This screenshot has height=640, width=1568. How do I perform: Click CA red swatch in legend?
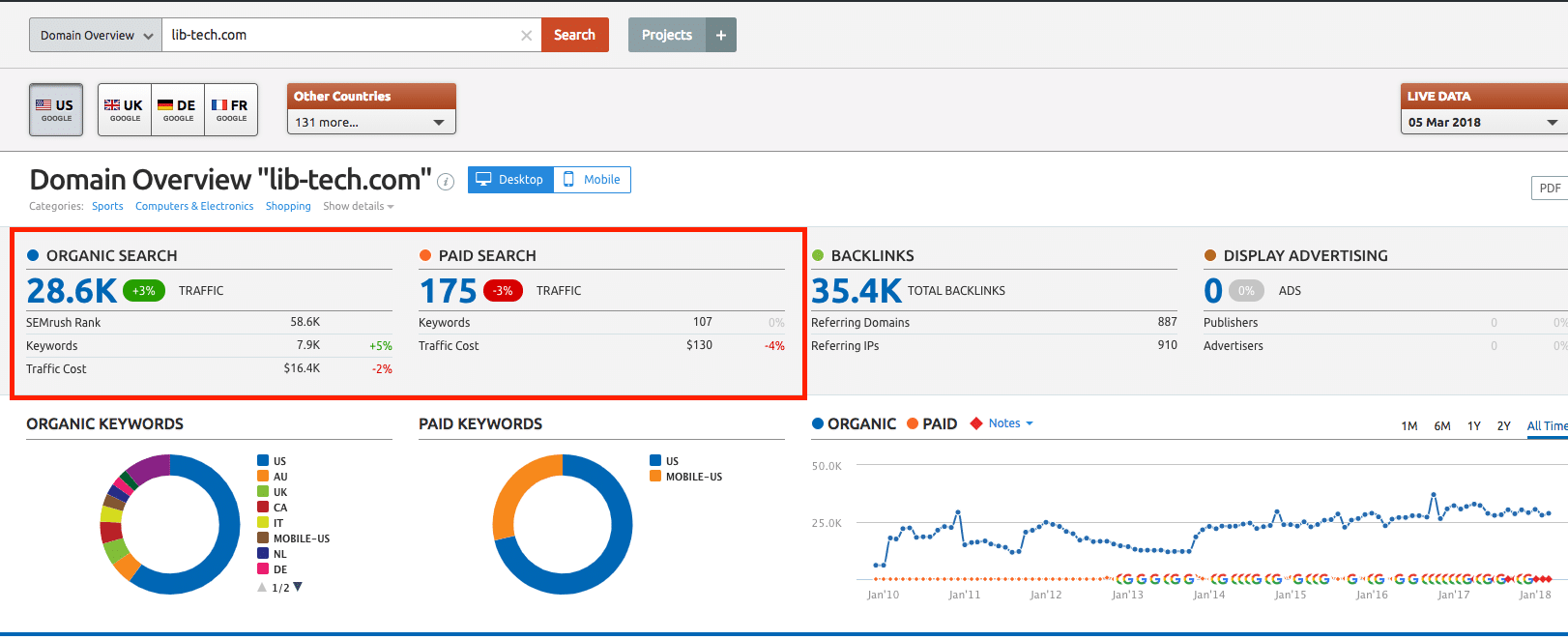(263, 508)
